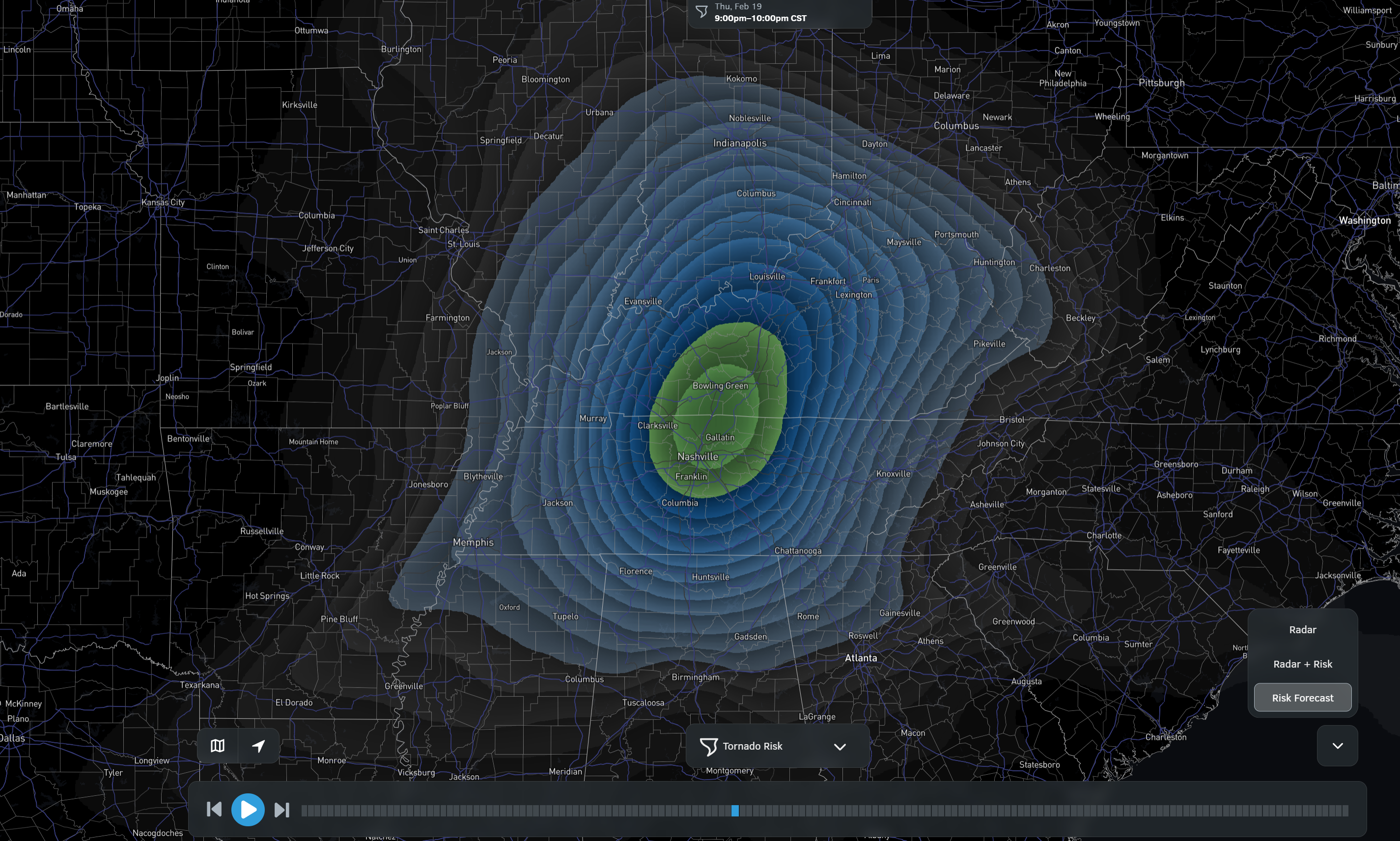Click the blue current-time marker on timeline

pyautogui.click(x=735, y=811)
